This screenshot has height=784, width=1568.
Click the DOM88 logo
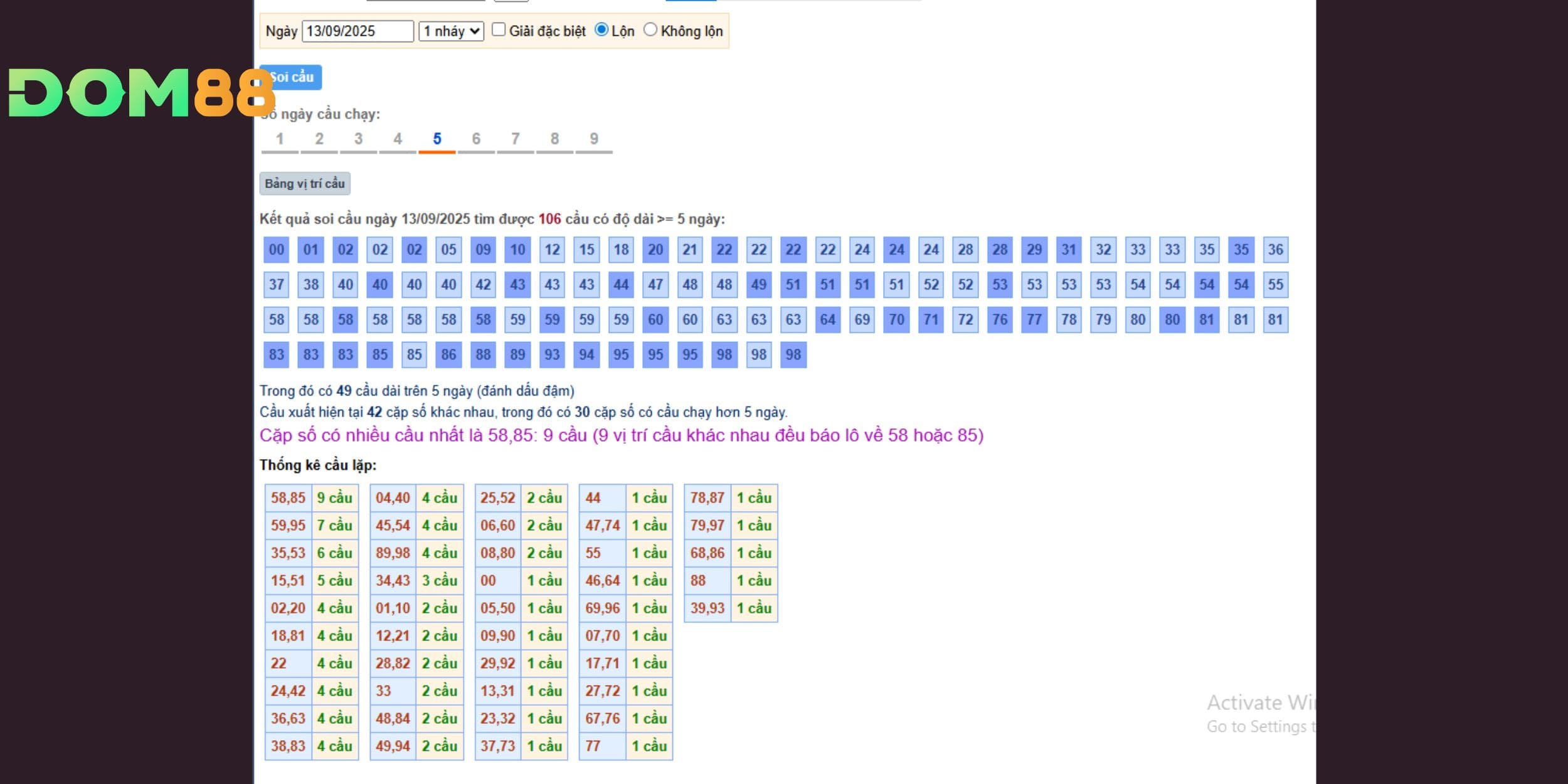click(142, 93)
